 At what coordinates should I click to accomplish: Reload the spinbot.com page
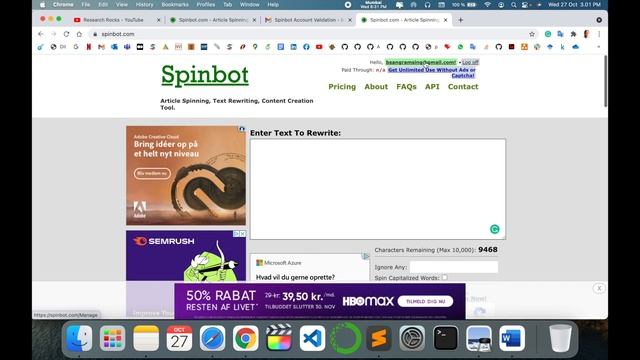66,34
